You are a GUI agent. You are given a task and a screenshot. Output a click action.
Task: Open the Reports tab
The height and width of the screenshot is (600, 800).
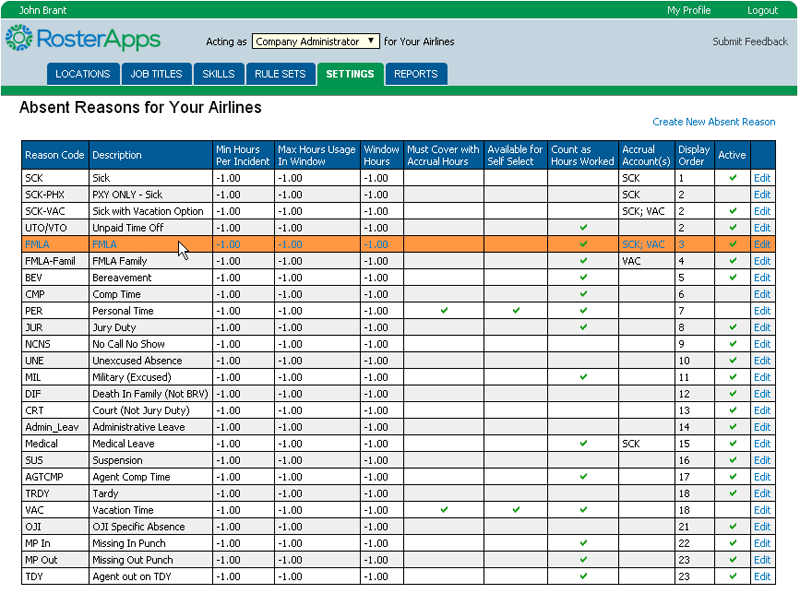click(x=415, y=74)
